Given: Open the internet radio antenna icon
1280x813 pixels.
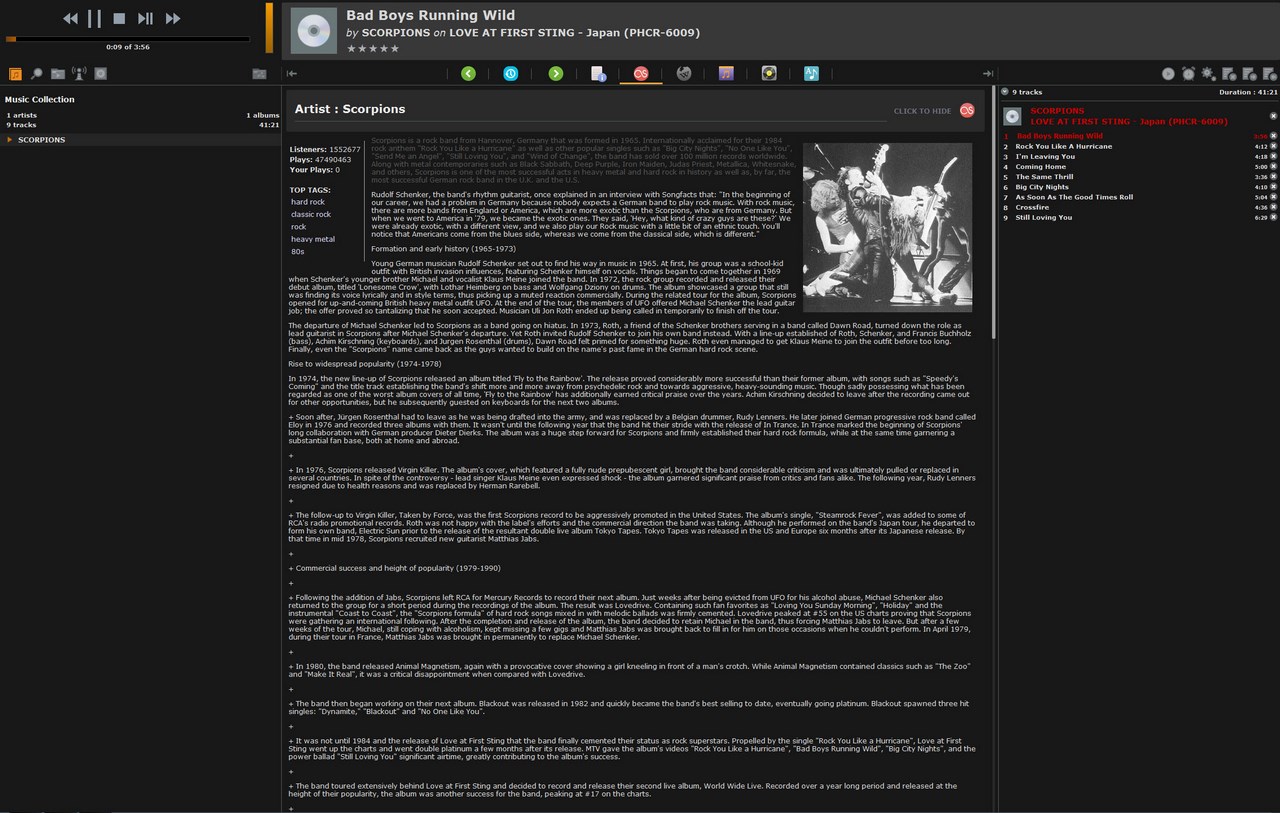Looking at the screenshot, I should click(x=79, y=74).
